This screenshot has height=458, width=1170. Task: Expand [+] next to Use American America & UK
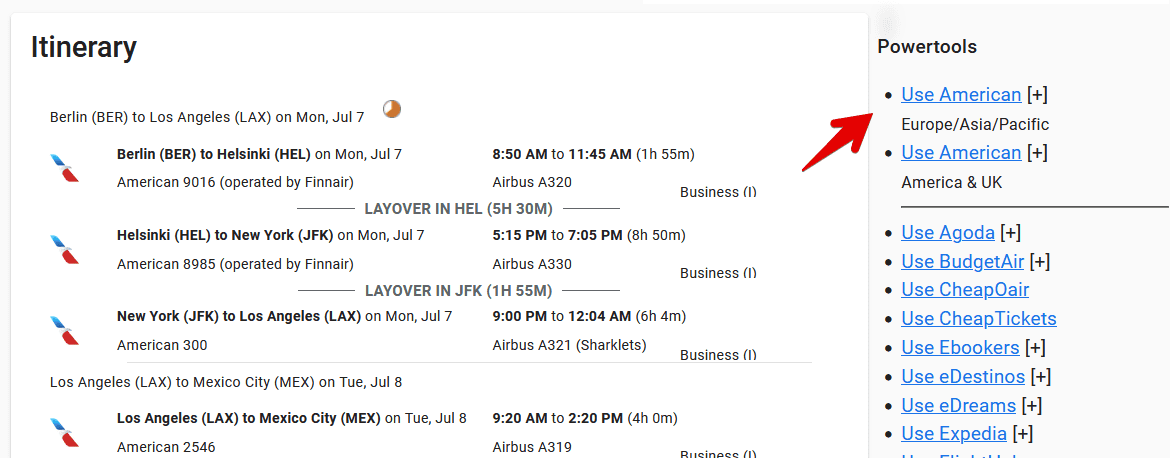pyautogui.click(x=1037, y=153)
